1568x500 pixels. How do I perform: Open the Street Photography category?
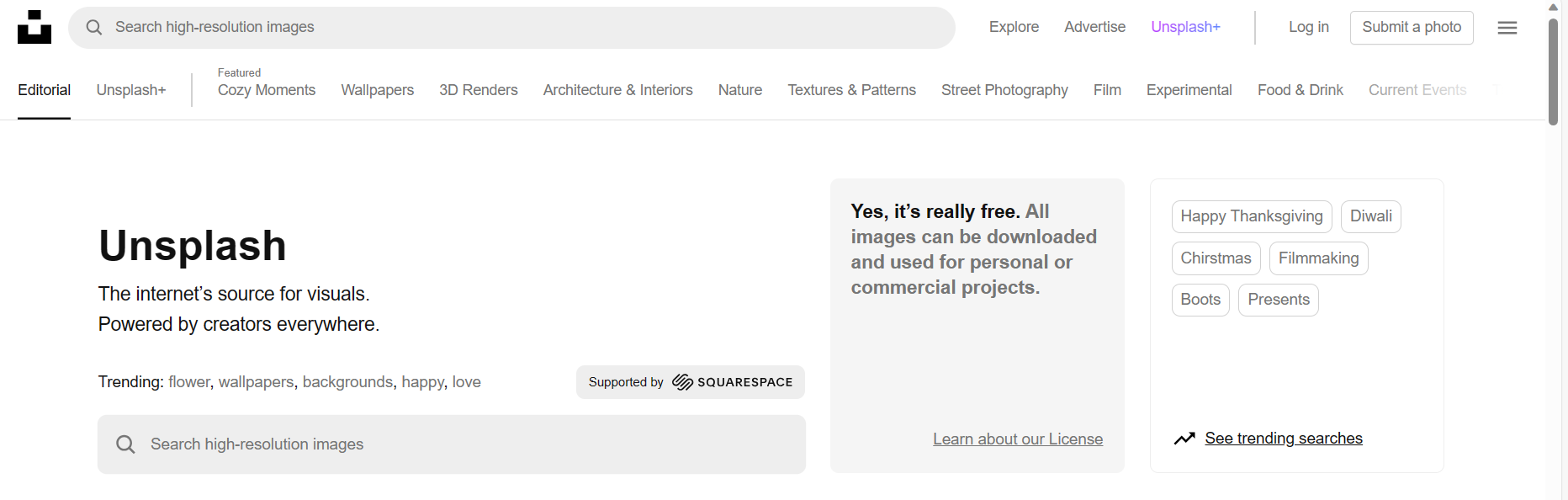[1004, 90]
